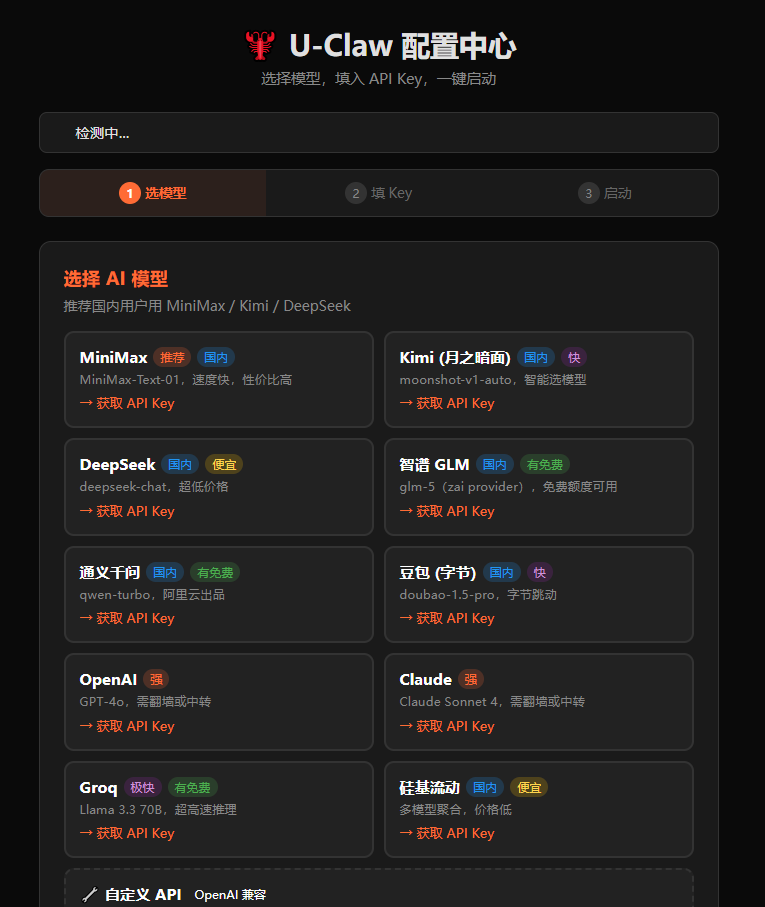Click the 便宜 badge on 硅基流动
The height and width of the screenshot is (907, 765).
click(x=529, y=788)
